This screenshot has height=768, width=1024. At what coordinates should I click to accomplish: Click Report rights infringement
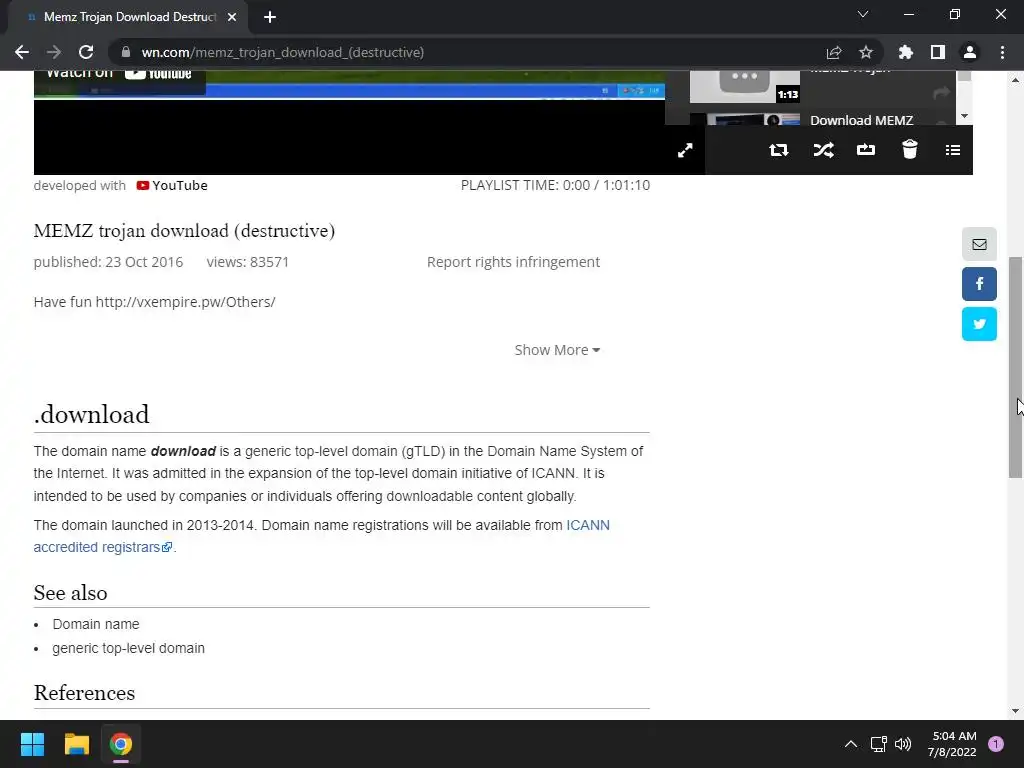(513, 262)
